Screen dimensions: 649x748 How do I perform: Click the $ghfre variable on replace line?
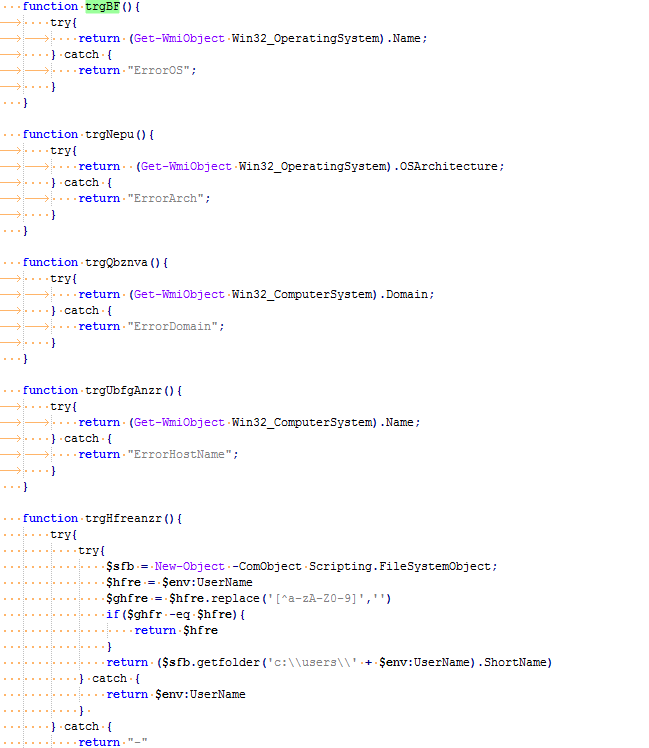[127, 598]
